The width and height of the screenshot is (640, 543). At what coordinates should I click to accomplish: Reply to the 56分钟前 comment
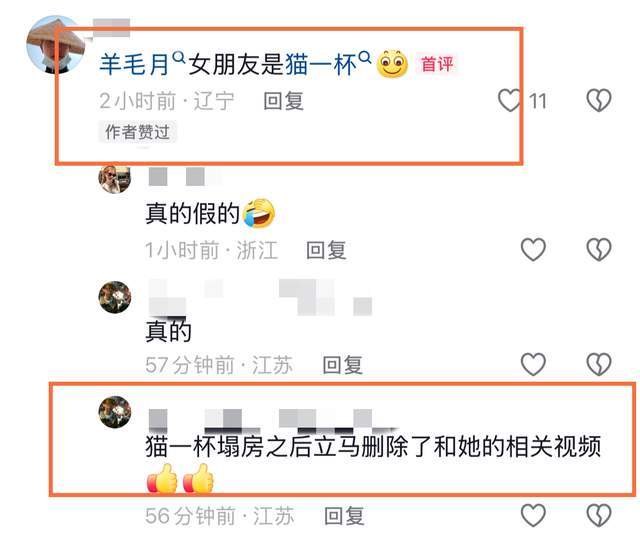pos(344,516)
